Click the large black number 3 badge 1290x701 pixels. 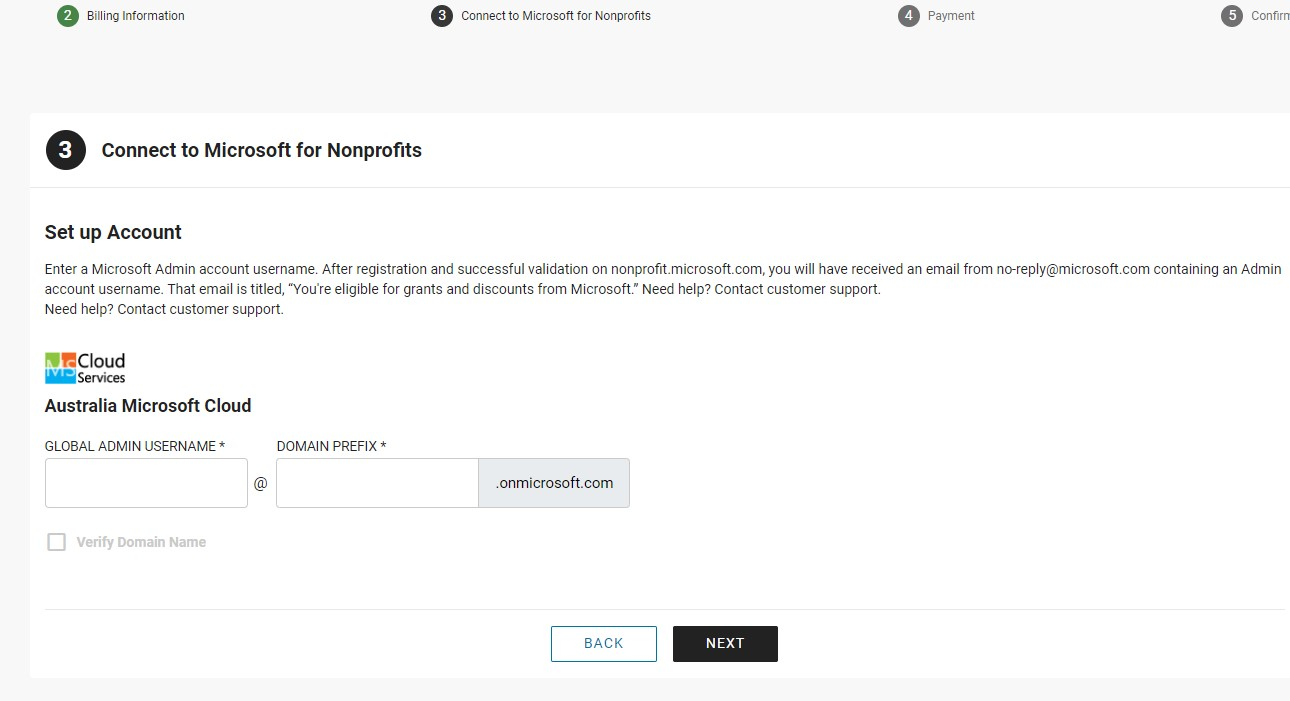[x=66, y=150]
